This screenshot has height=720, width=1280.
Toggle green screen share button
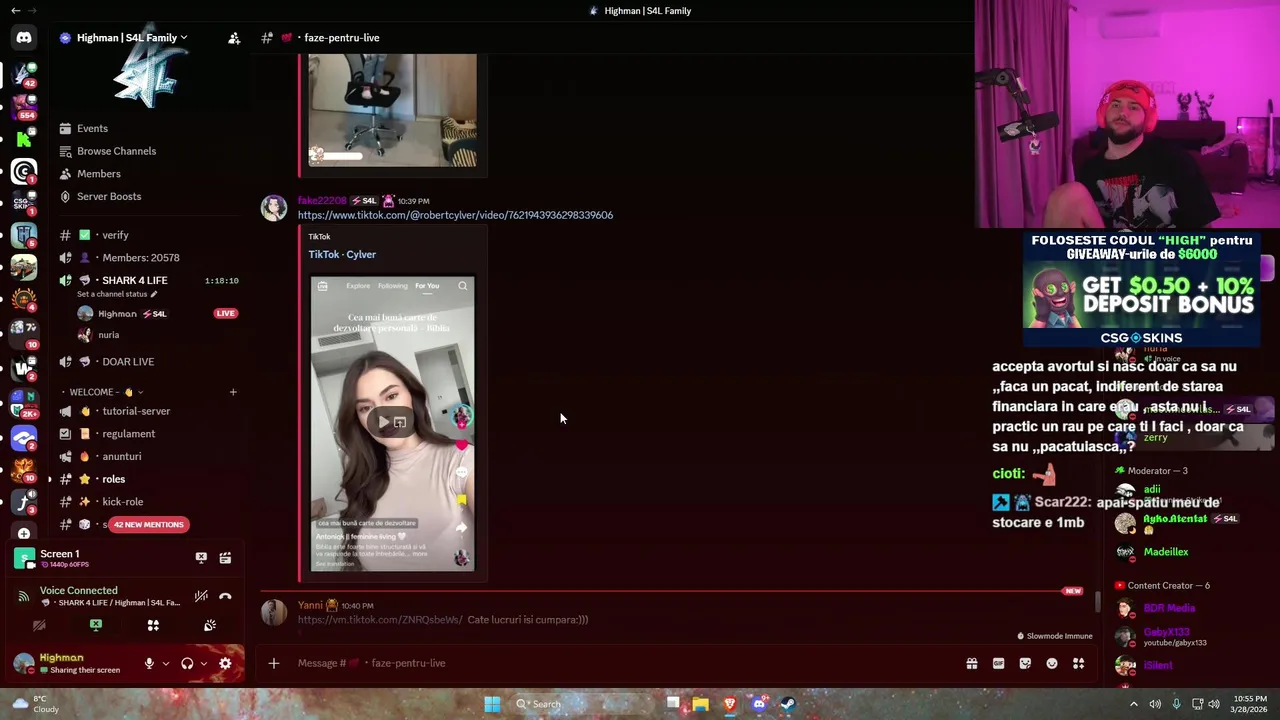pos(96,625)
